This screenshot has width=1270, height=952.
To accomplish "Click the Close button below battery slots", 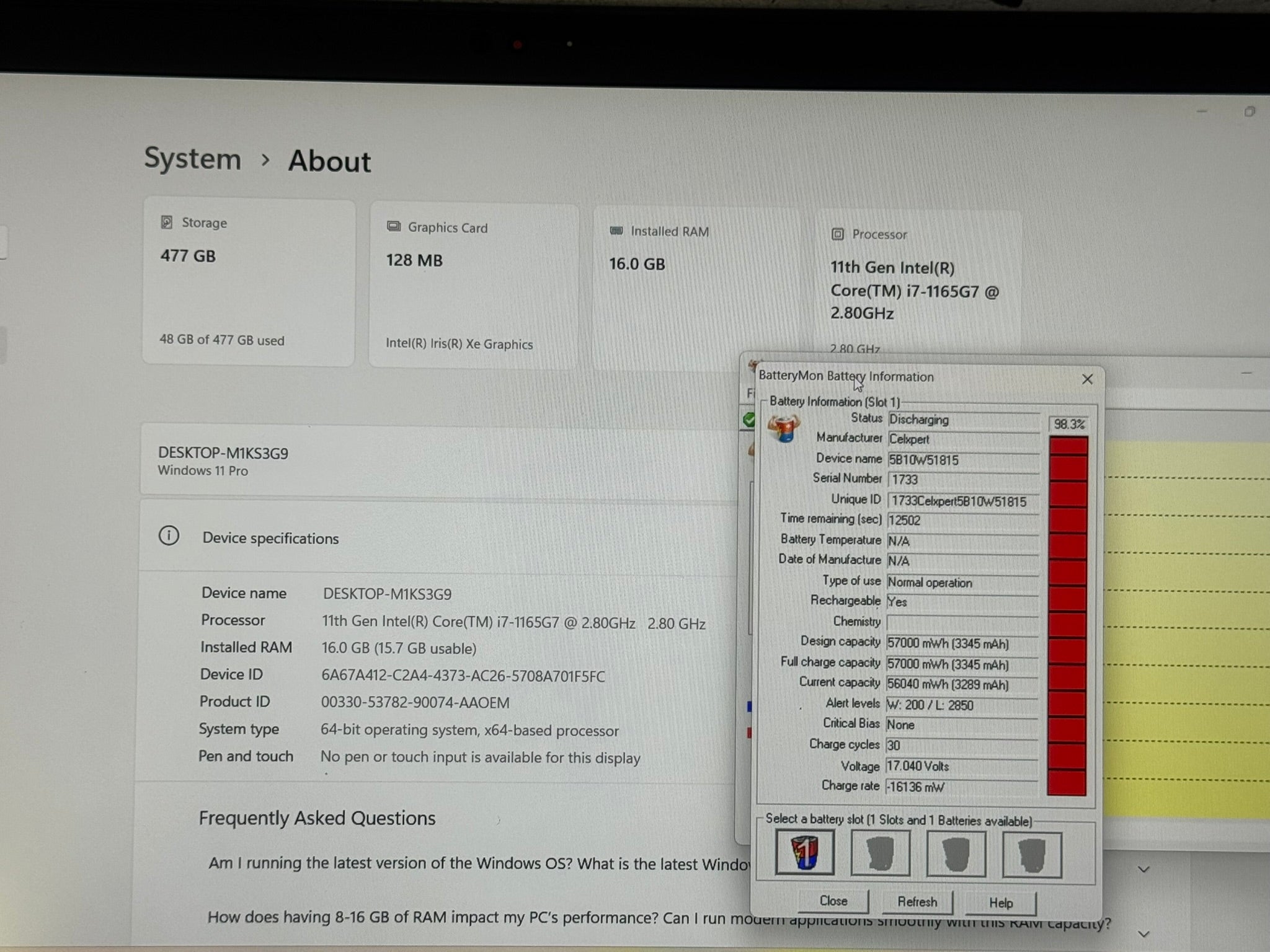I will [x=833, y=901].
